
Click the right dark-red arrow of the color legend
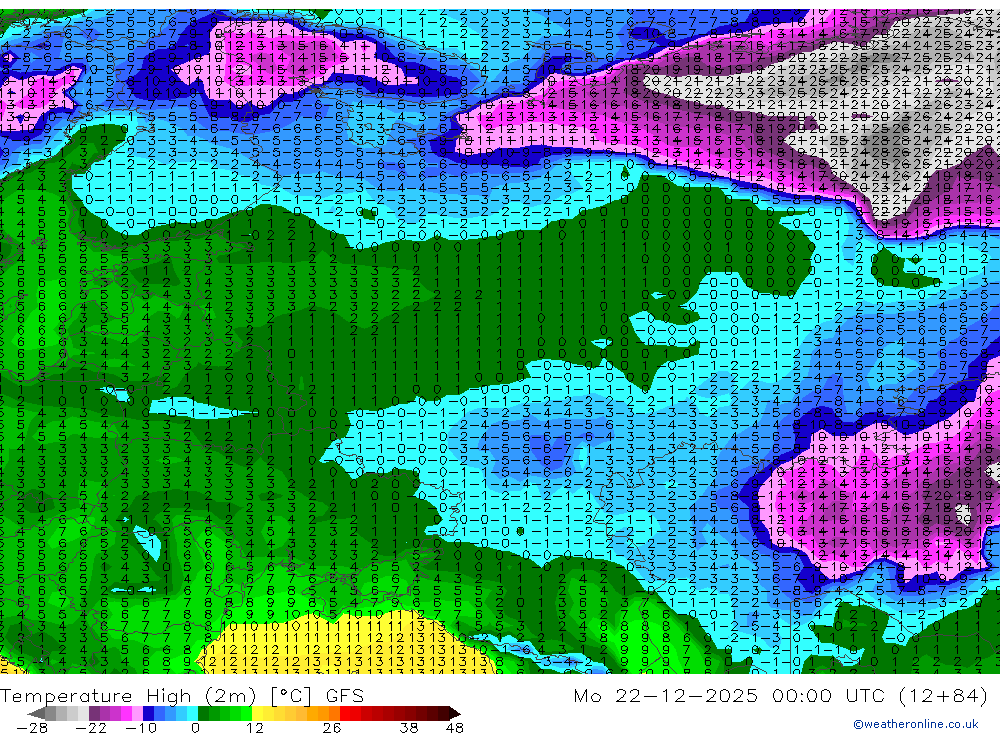[x=455, y=714]
